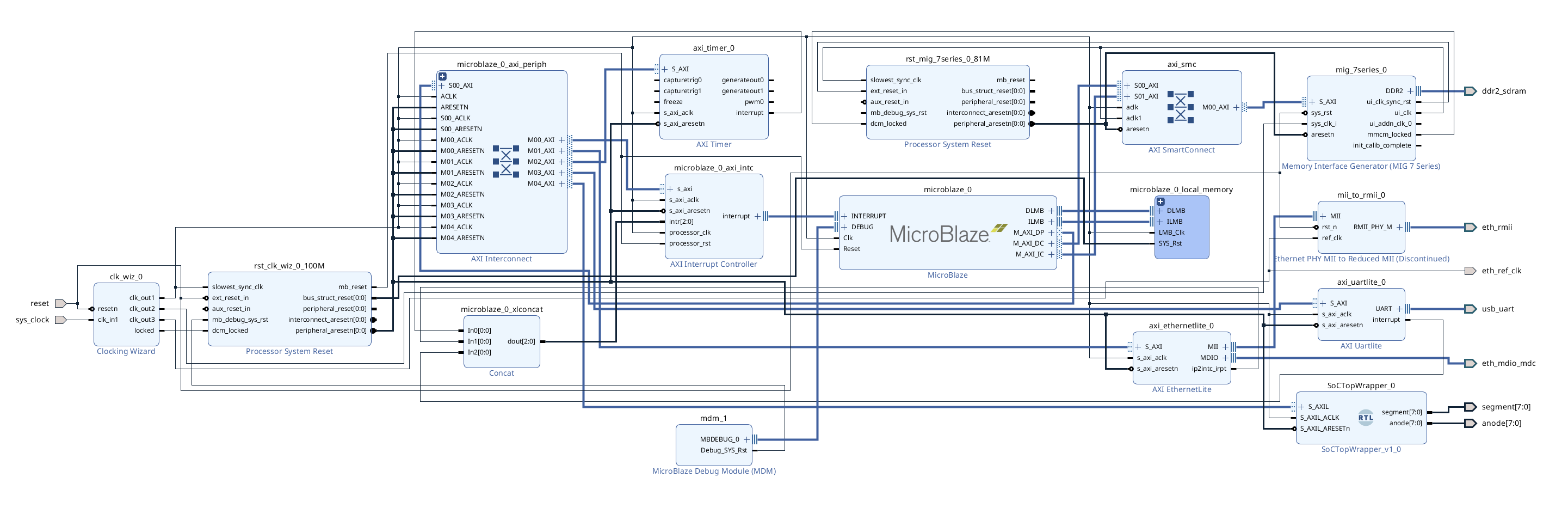
Task: Expand the MBDEBUG_0 pin on mdm_1
Action: [x=747, y=440]
